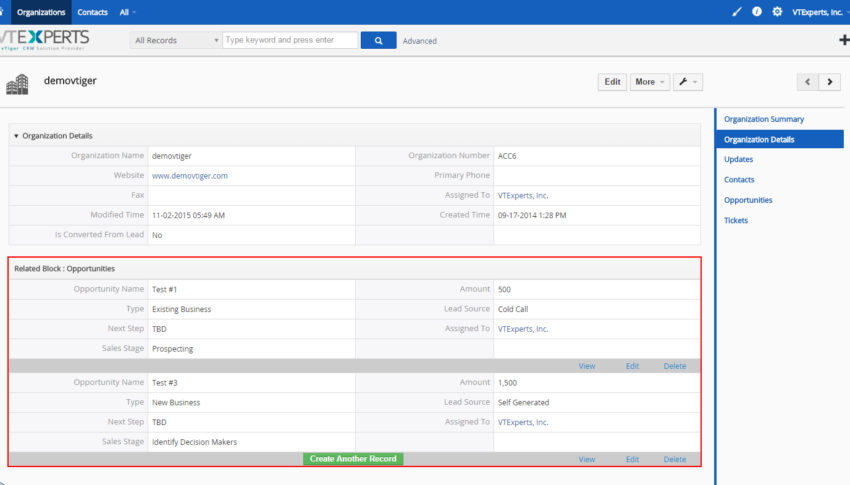Click the Create Another Record button
850x485 pixels.
(x=353, y=458)
